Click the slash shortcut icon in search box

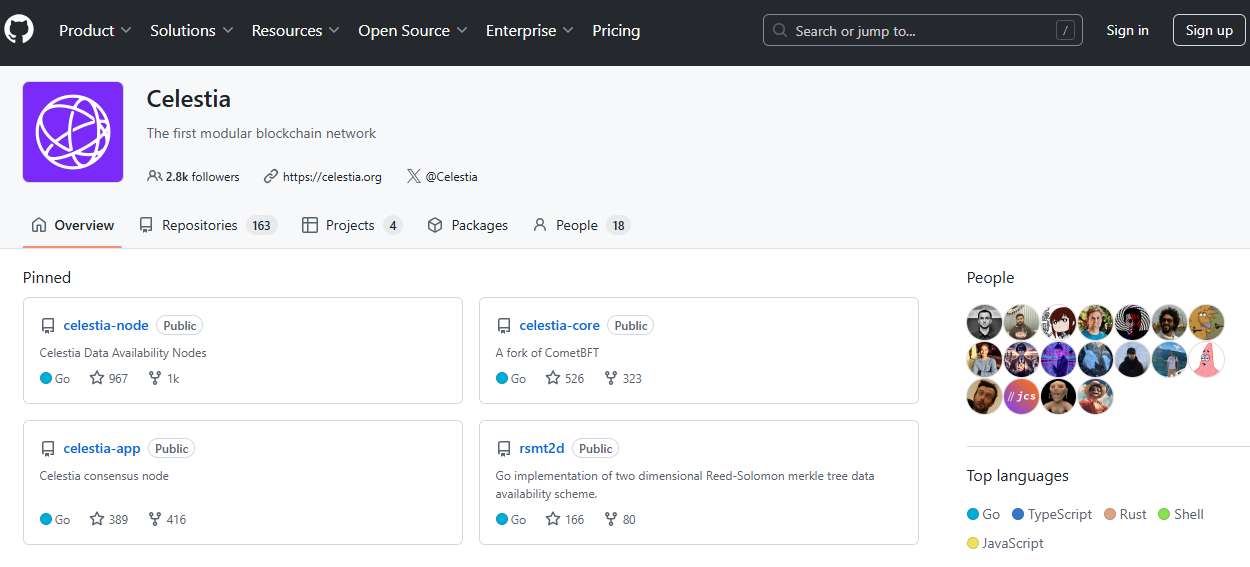coord(1066,31)
